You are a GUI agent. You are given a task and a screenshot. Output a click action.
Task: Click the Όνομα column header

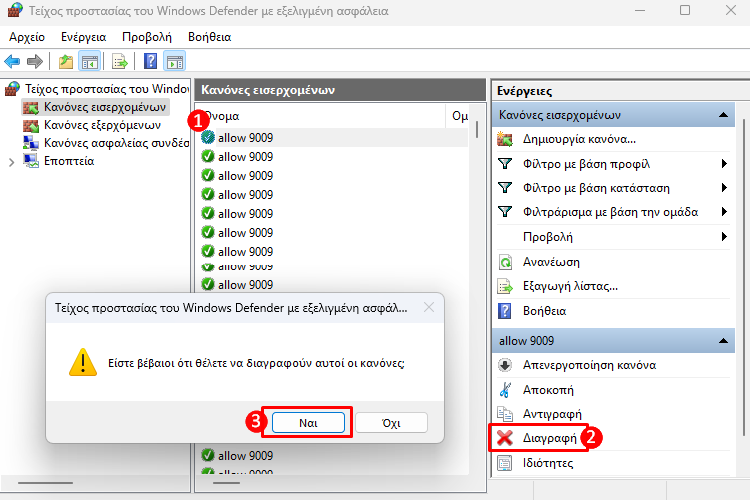320,116
